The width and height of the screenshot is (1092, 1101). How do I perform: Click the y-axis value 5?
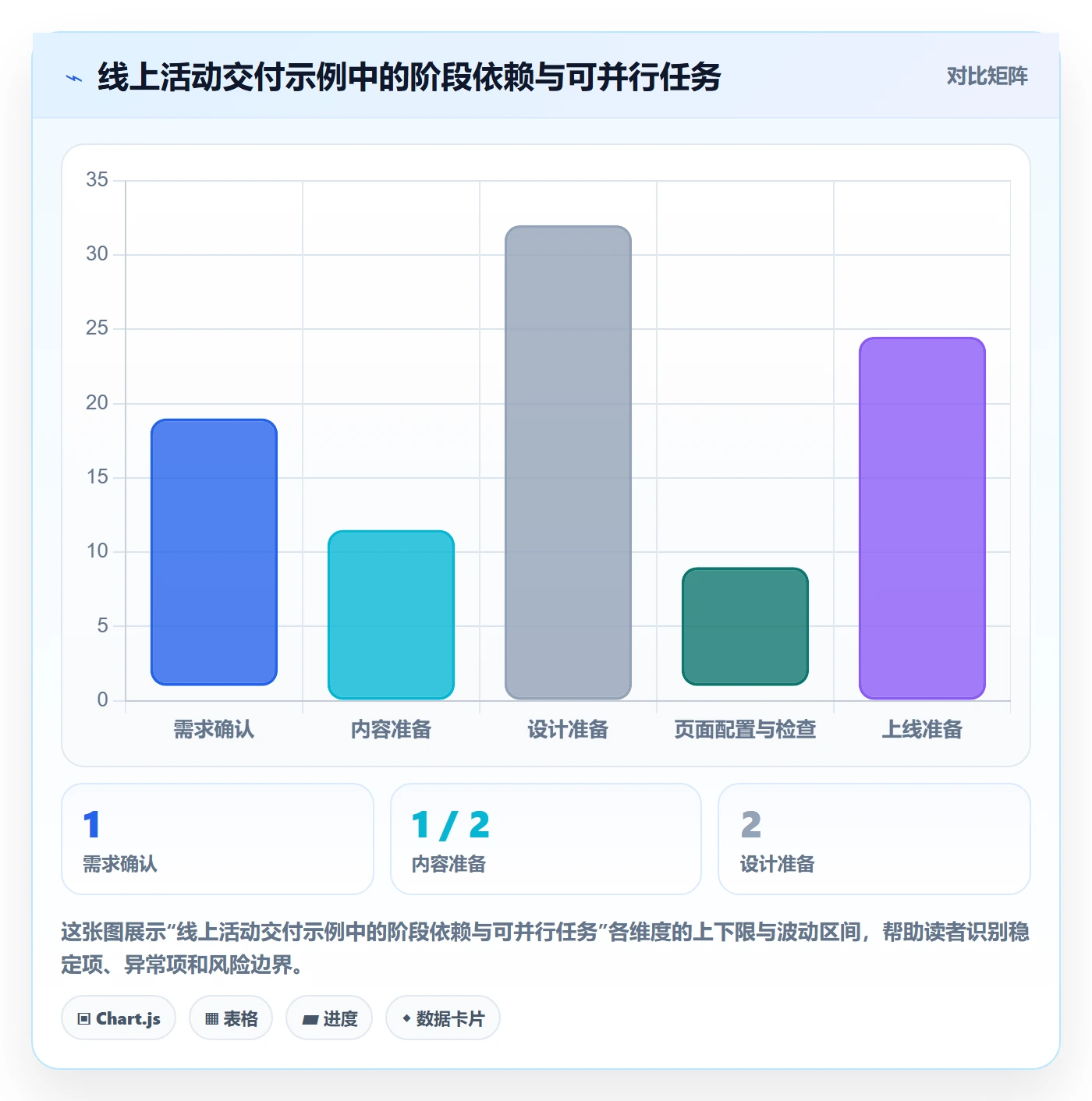102,625
